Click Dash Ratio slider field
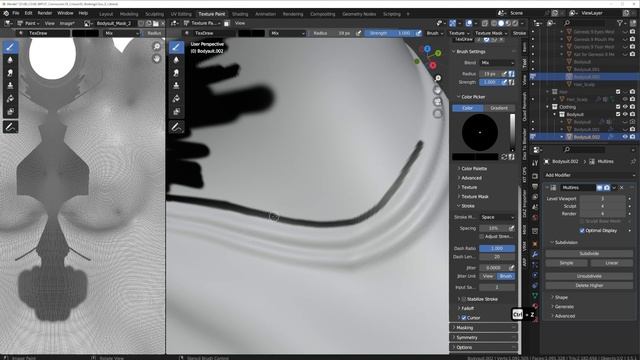640x360 pixels. click(x=497, y=248)
